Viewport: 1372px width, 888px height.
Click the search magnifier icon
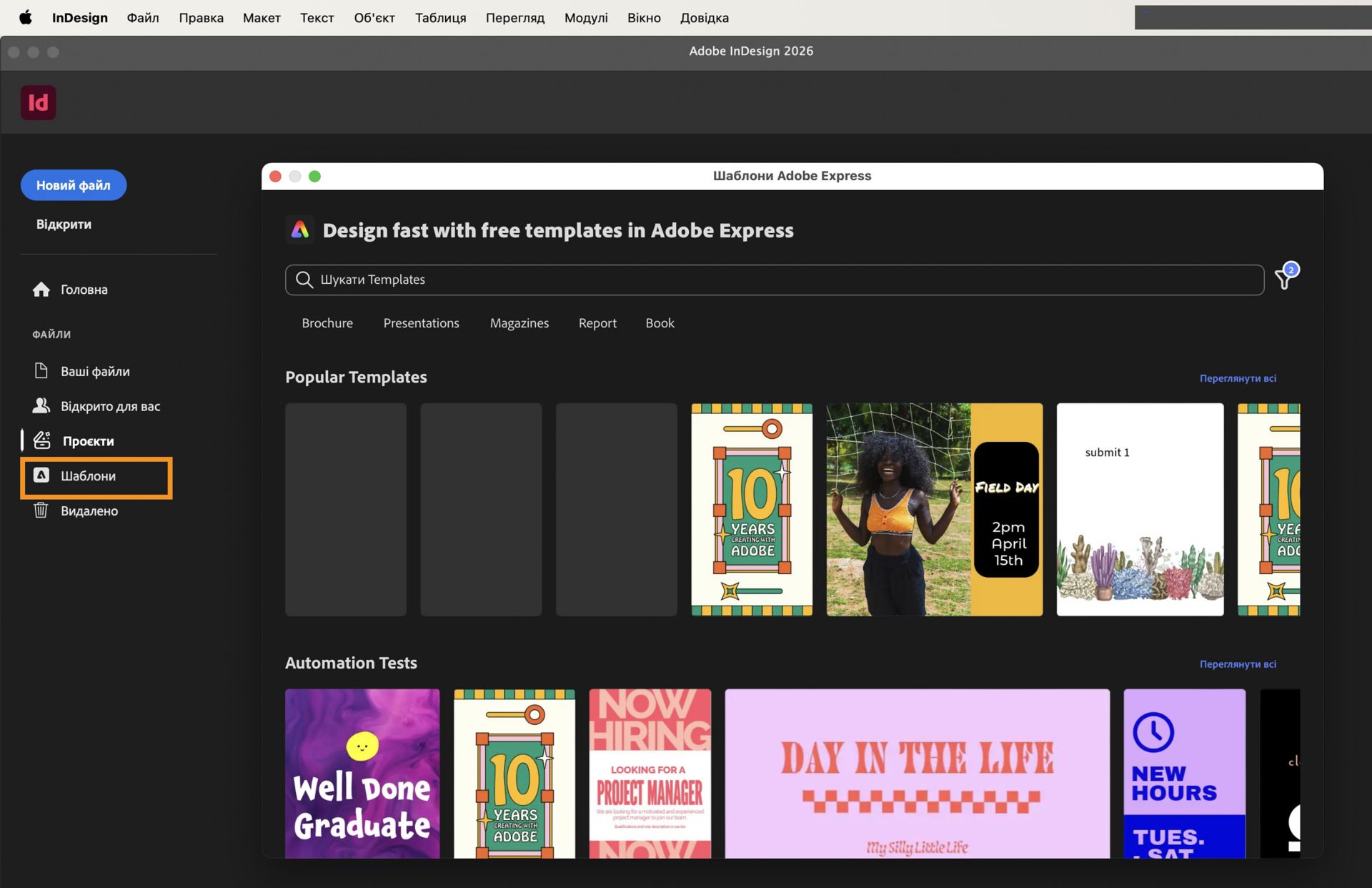coord(304,280)
